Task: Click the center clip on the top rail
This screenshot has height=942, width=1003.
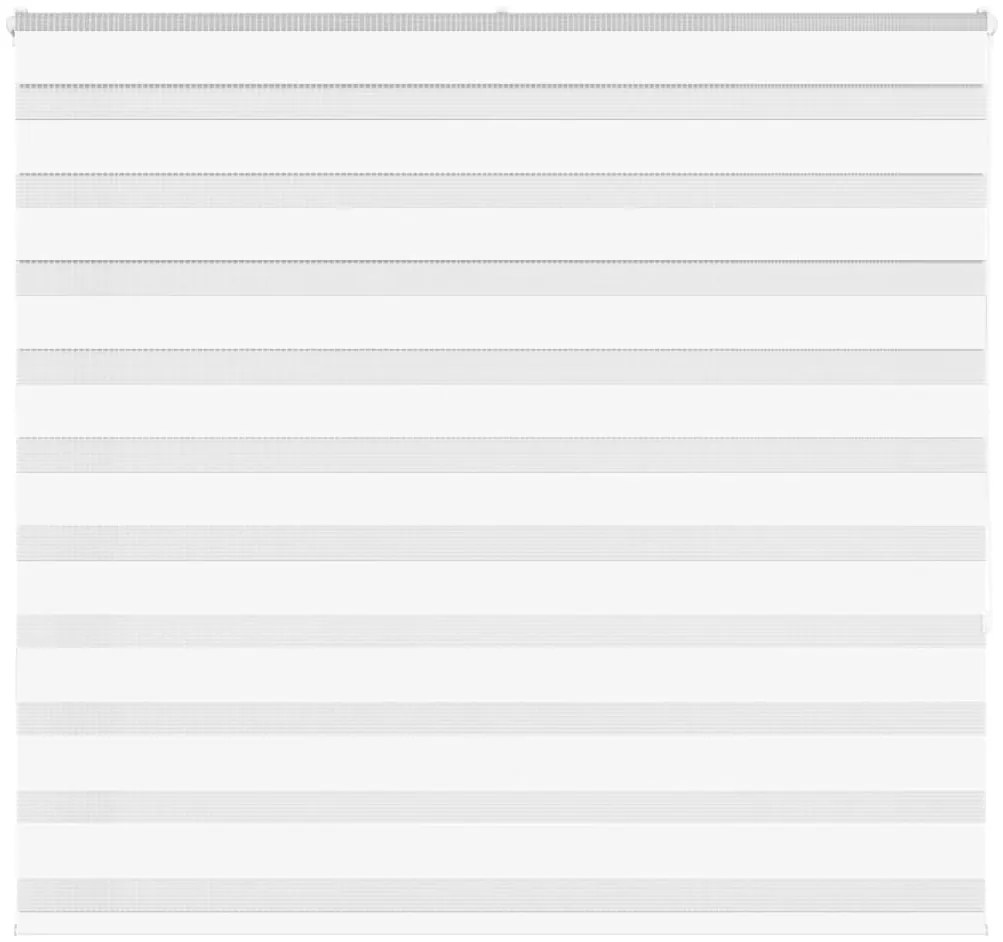Action: [502, 12]
